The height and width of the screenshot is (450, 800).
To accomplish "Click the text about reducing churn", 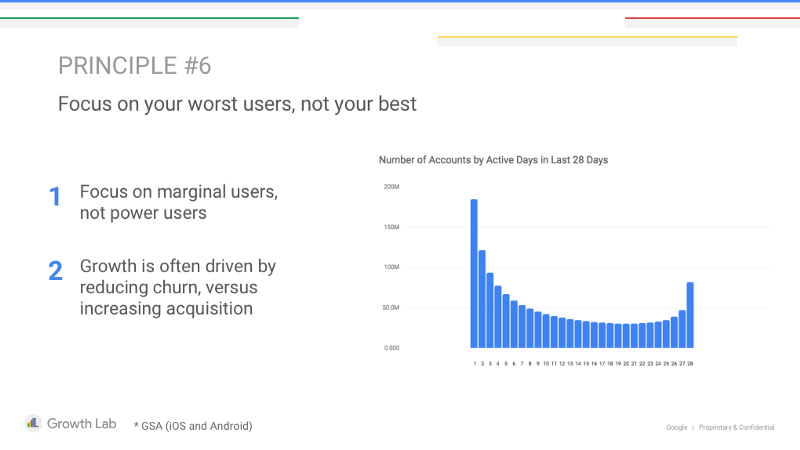I will pos(178,288).
